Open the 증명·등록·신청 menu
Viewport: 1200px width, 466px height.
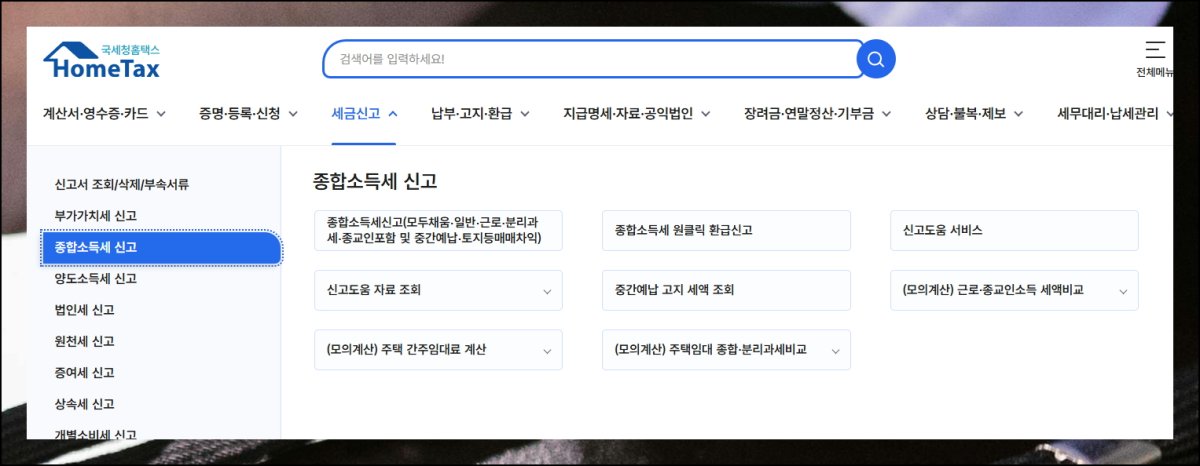[x=248, y=114]
